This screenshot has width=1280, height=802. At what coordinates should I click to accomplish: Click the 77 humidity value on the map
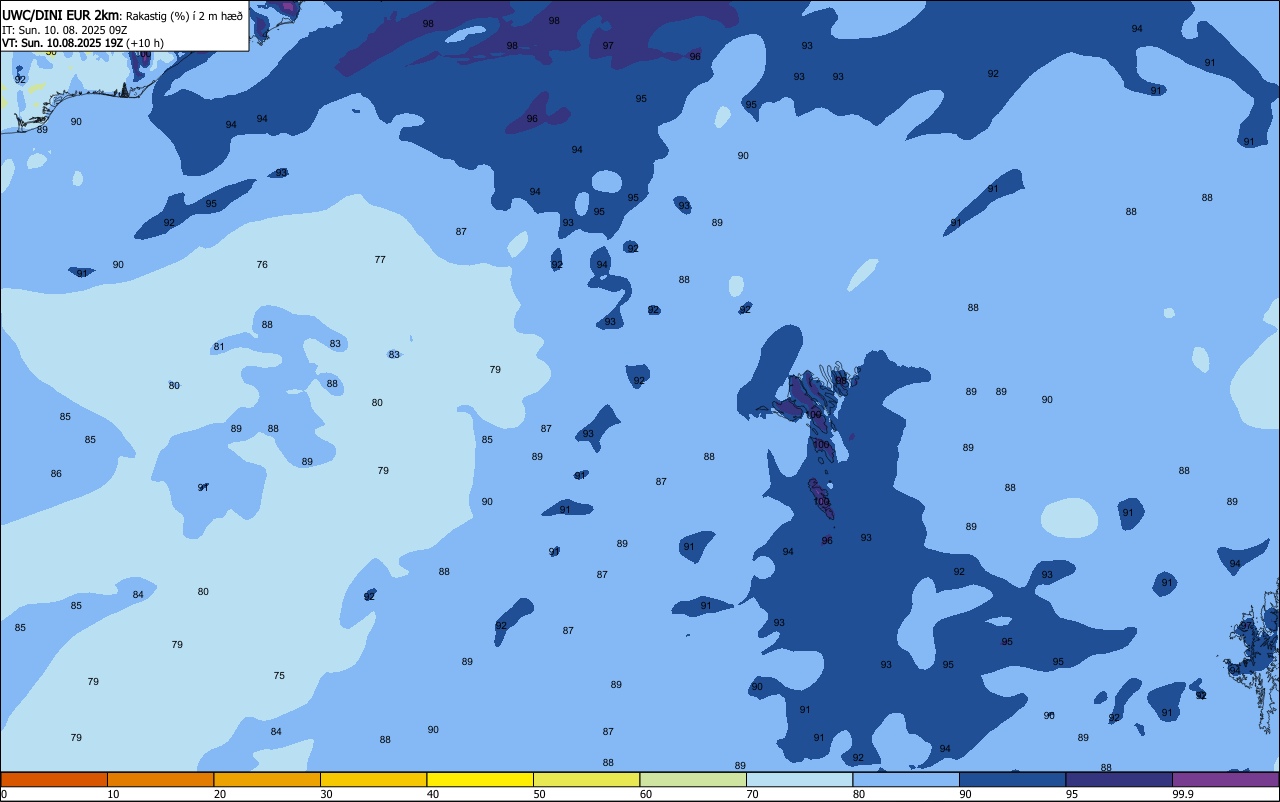(380, 260)
